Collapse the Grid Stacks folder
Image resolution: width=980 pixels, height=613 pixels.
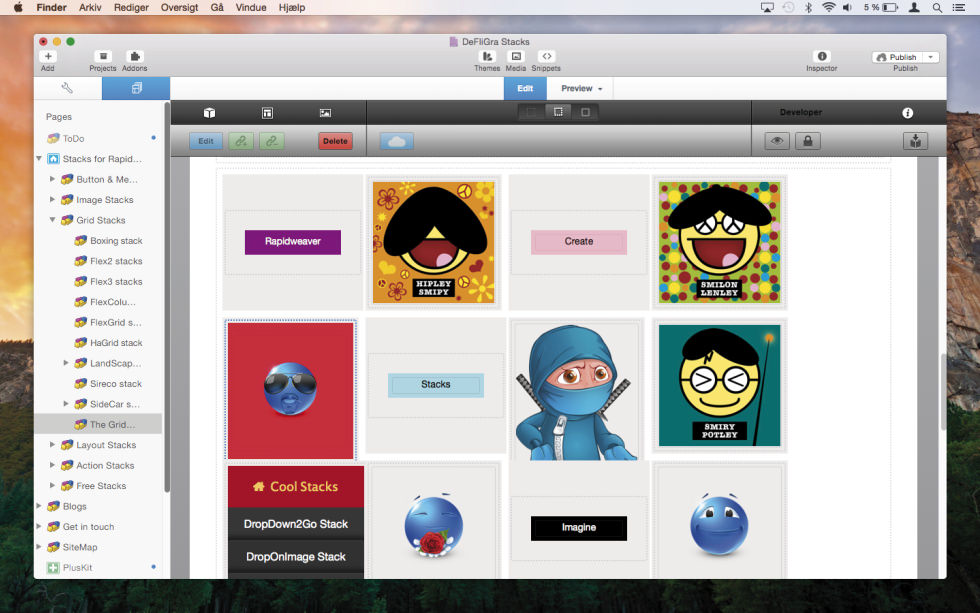(52, 220)
